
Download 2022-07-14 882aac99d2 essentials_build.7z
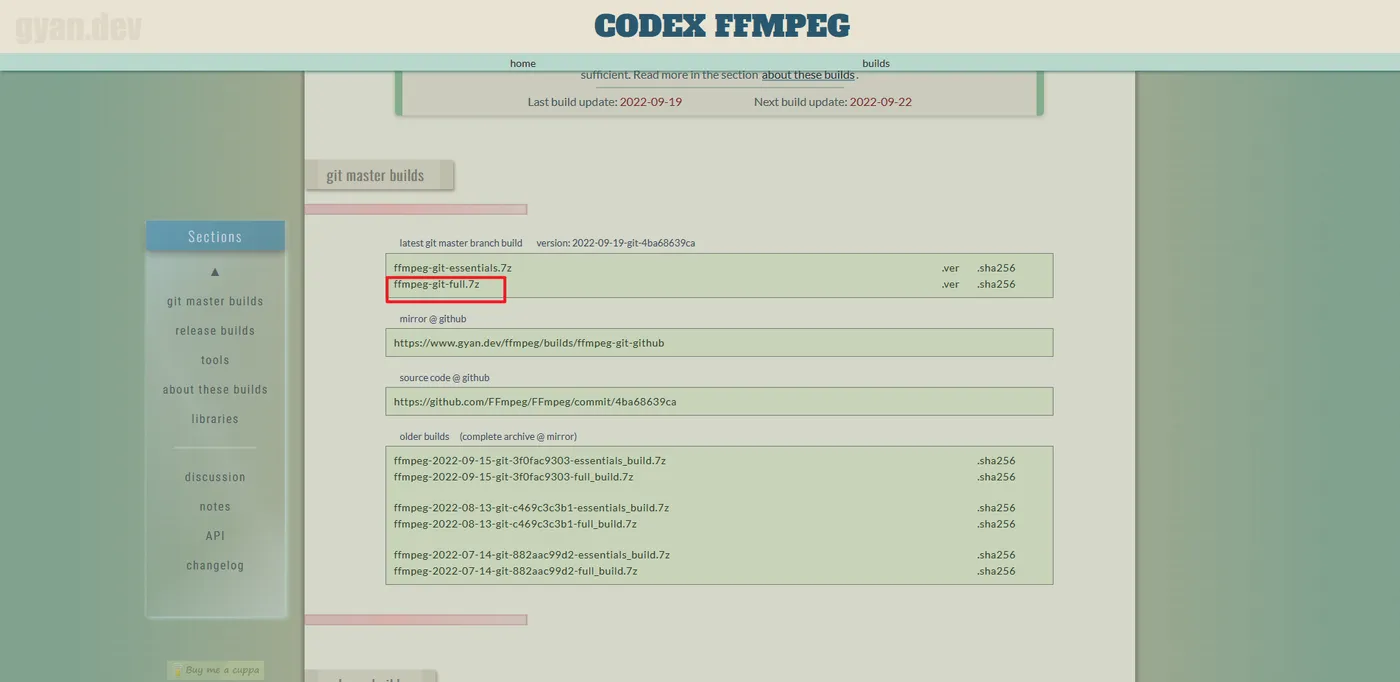click(x=532, y=555)
